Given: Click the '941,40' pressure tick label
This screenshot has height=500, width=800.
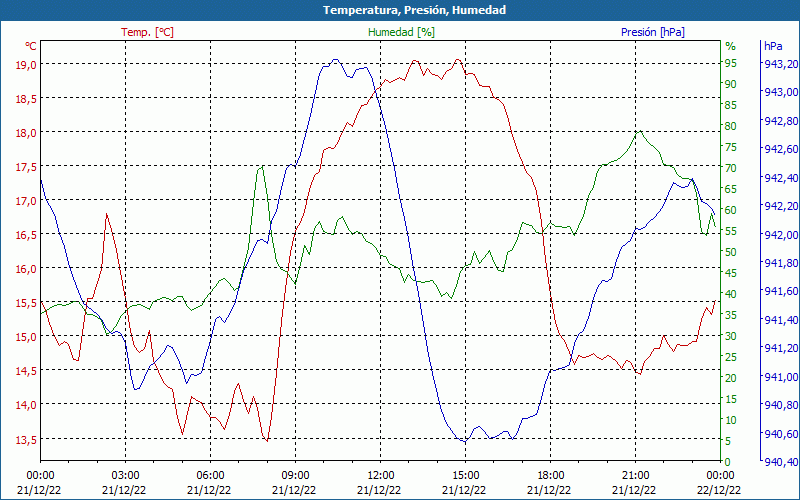Looking at the screenshot, I should (x=781, y=320).
